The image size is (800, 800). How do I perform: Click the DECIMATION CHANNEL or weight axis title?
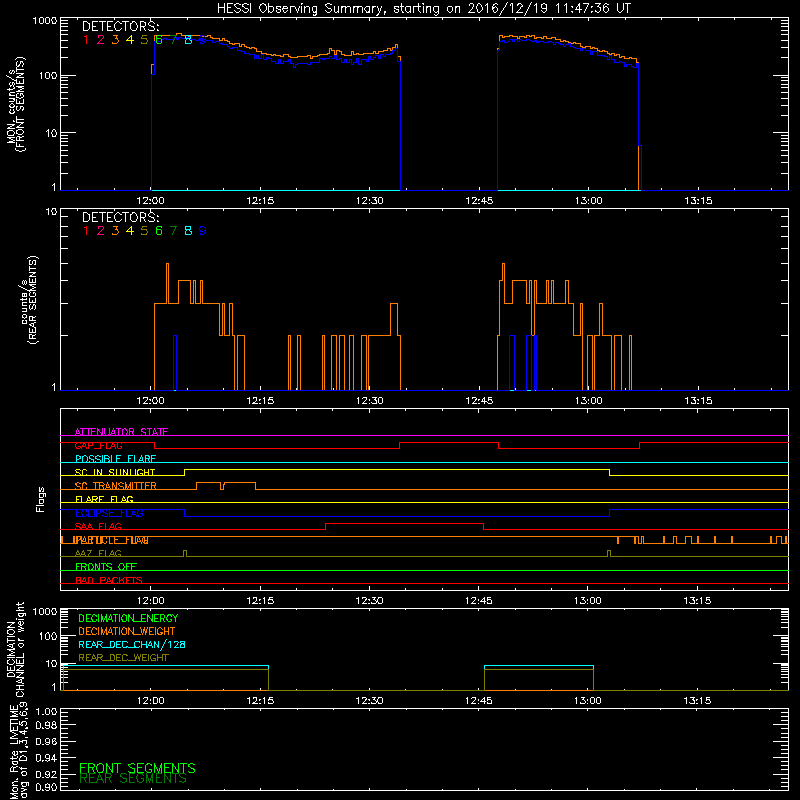15,649
